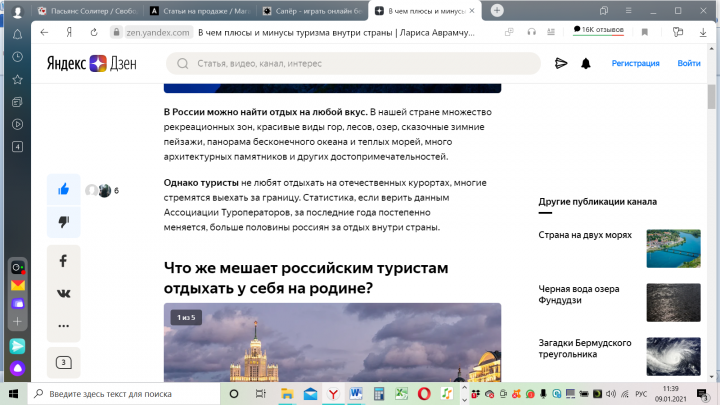This screenshot has width=720, height=405.
Task: Switch to Статьи на продаже tab
Action: tap(200, 11)
